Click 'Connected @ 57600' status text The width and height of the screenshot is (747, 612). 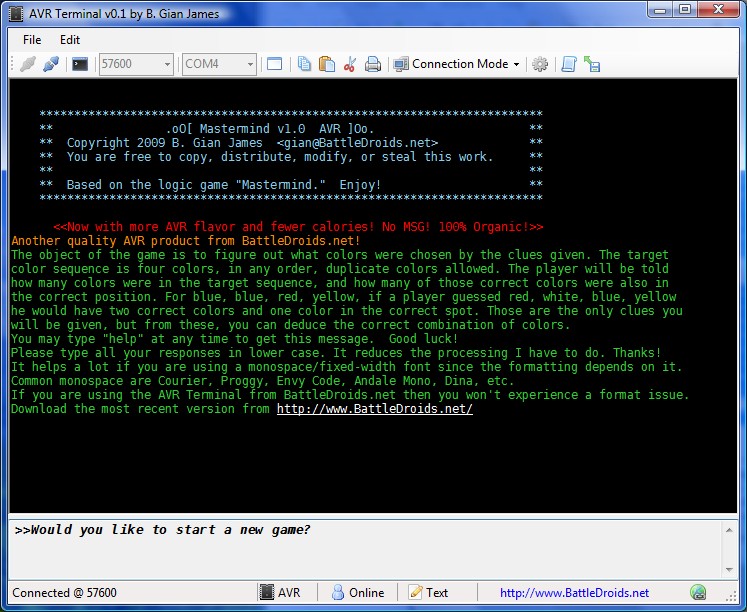(x=64, y=592)
